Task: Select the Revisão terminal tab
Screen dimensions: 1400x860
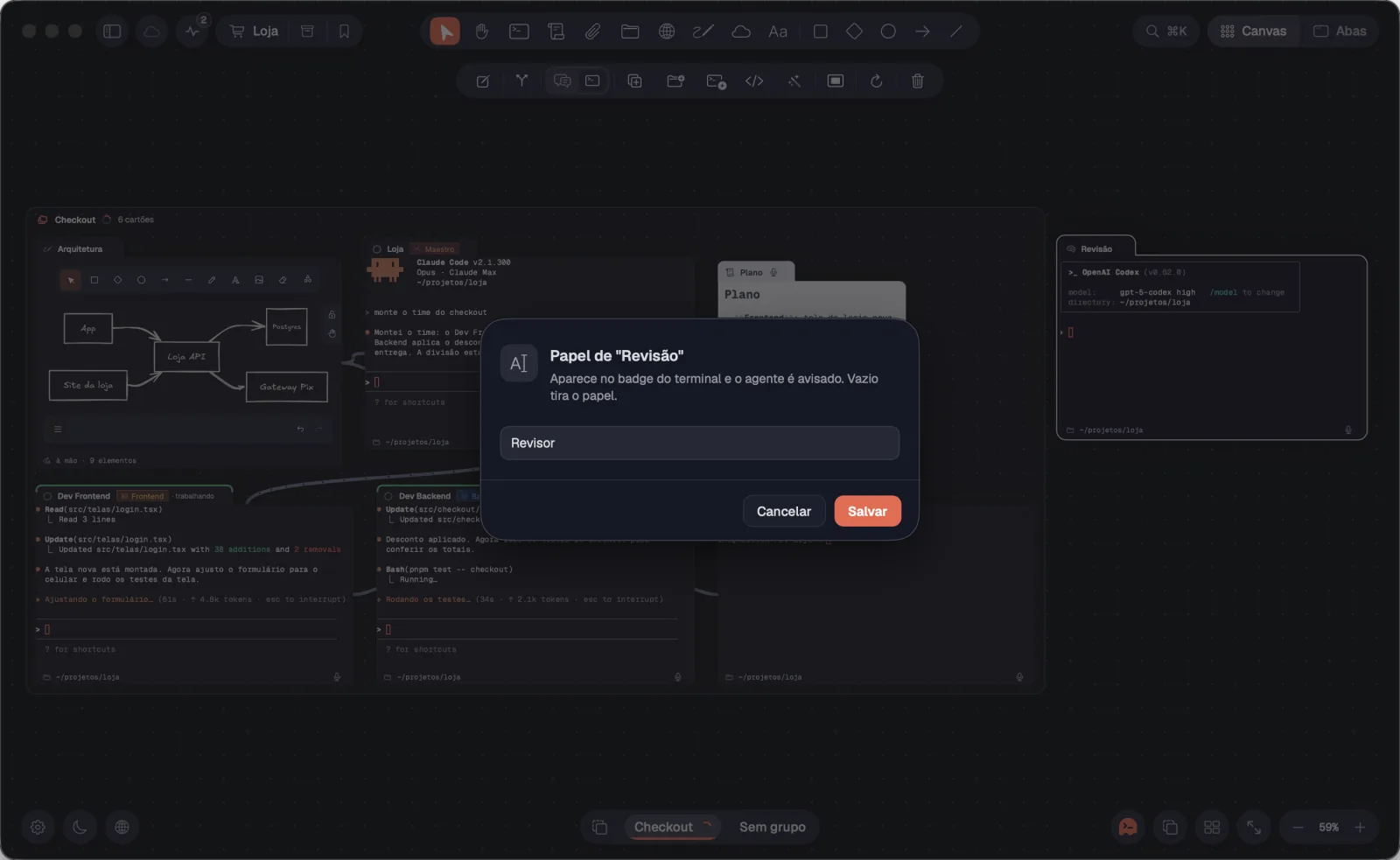Action: click(x=1095, y=248)
